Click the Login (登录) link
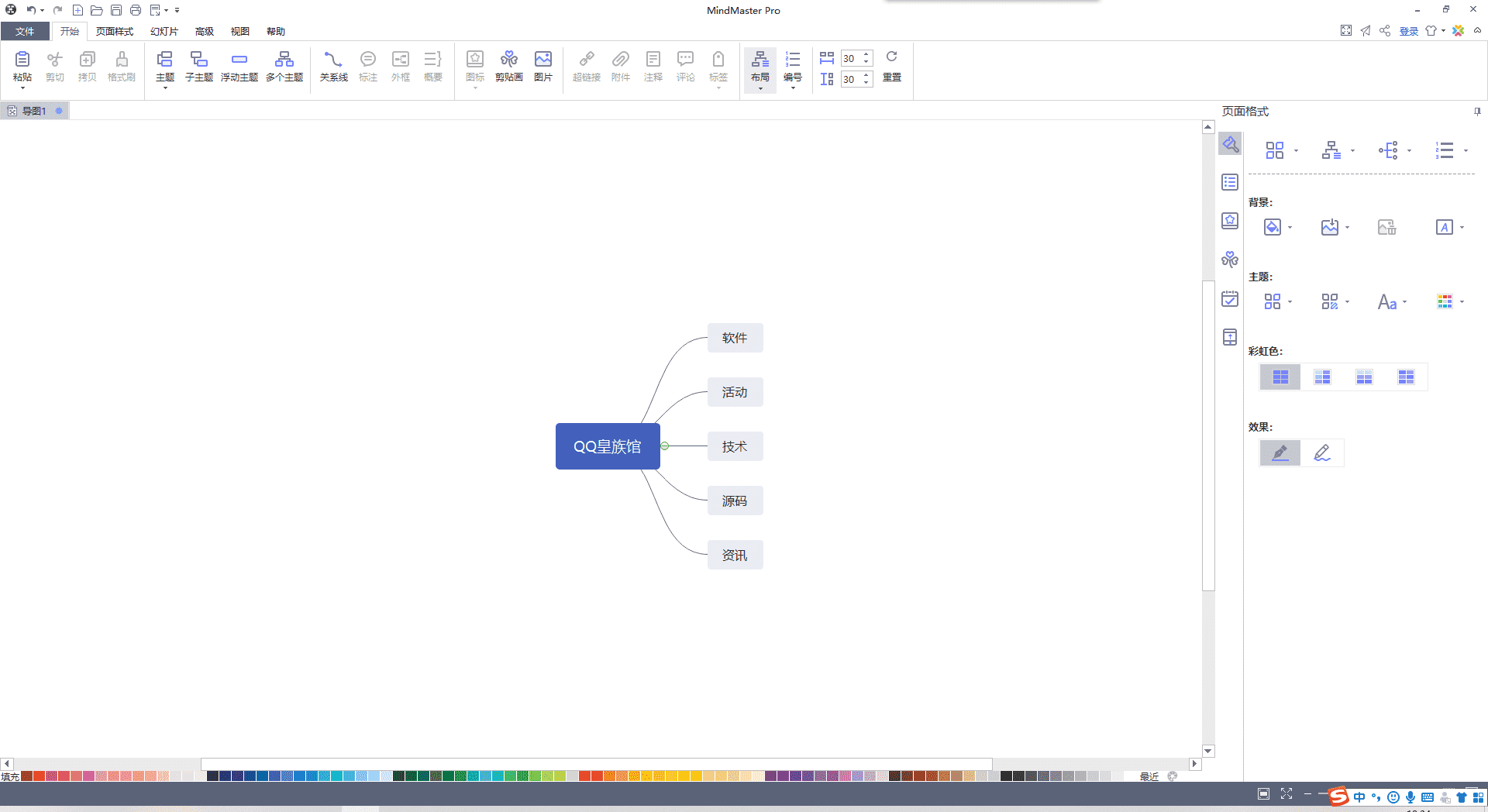Viewport: 1488px width, 812px height. pos(1409,32)
